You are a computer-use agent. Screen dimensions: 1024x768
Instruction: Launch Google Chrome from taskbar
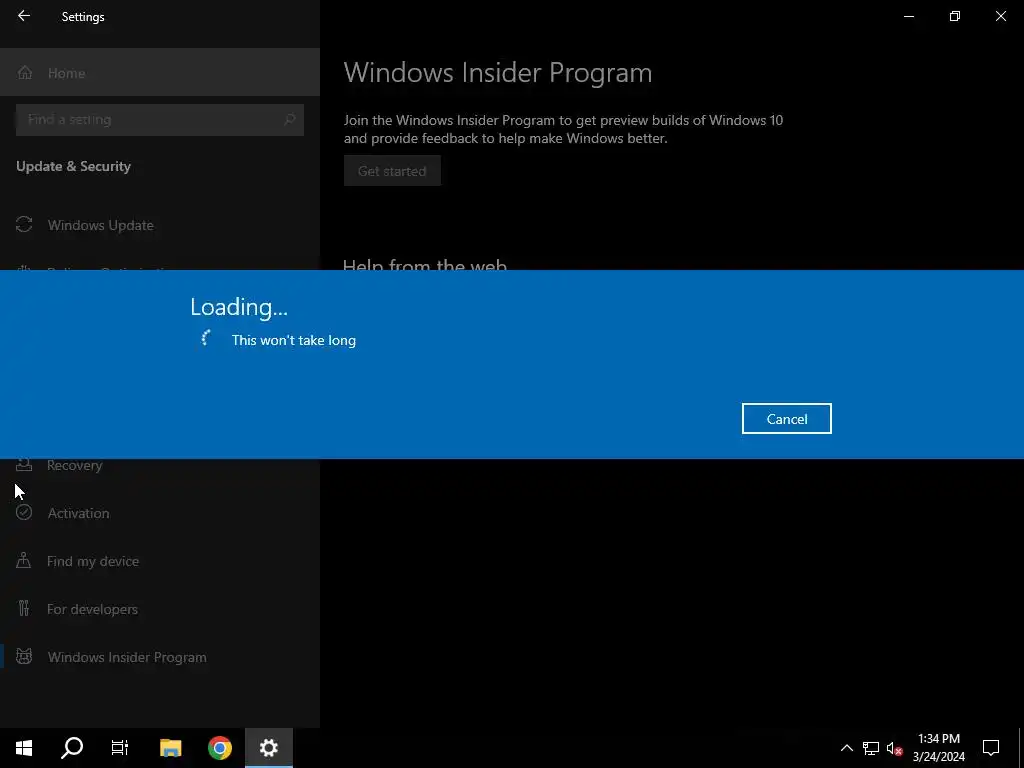pos(219,748)
